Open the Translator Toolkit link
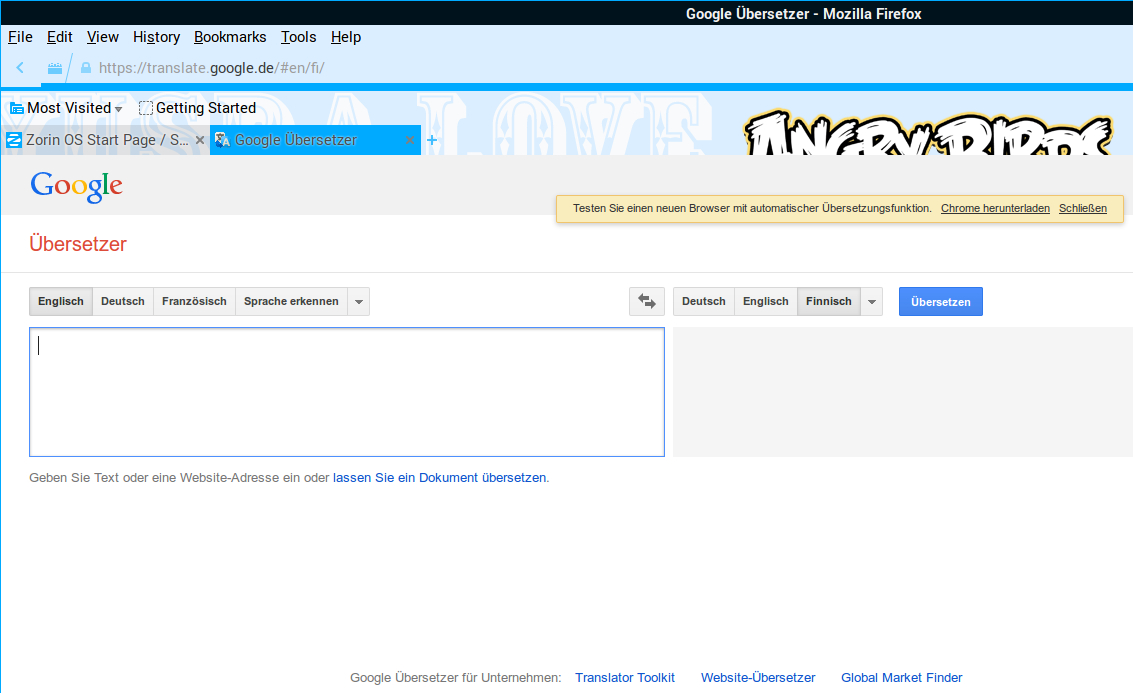Viewport: 1133px width, 693px height. (625, 677)
